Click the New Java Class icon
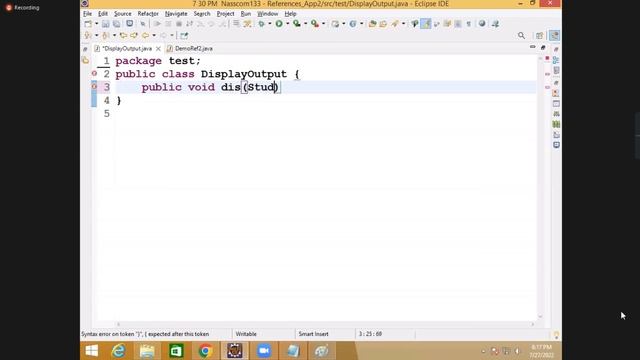The height and width of the screenshot is (360, 640). pyautogui.click(x=353, y=24)
